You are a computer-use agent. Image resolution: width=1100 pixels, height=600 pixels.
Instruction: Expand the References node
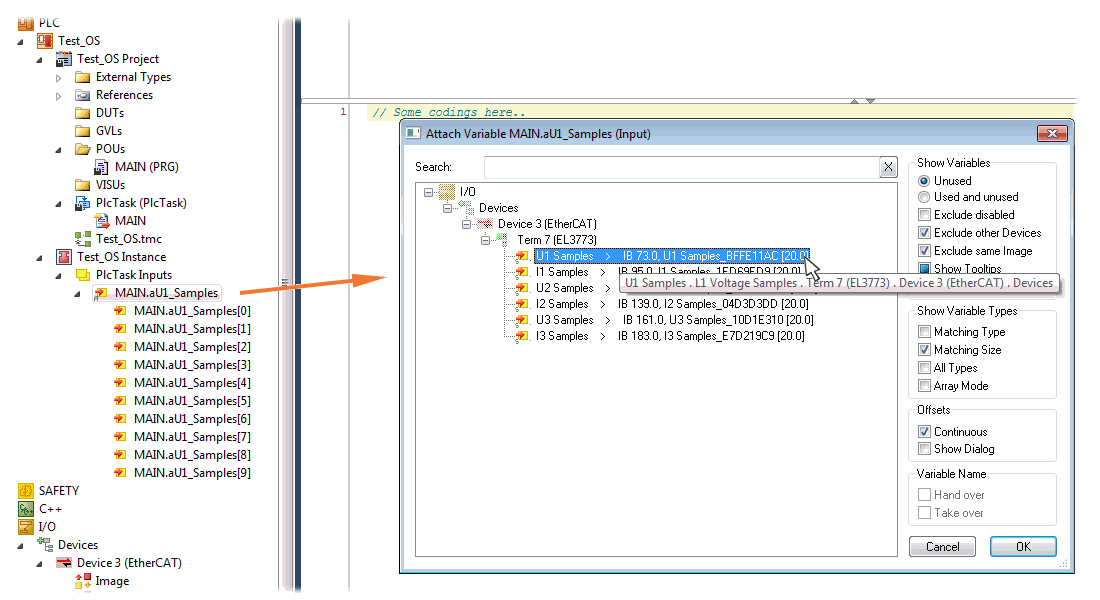click(x=59, y=96)
